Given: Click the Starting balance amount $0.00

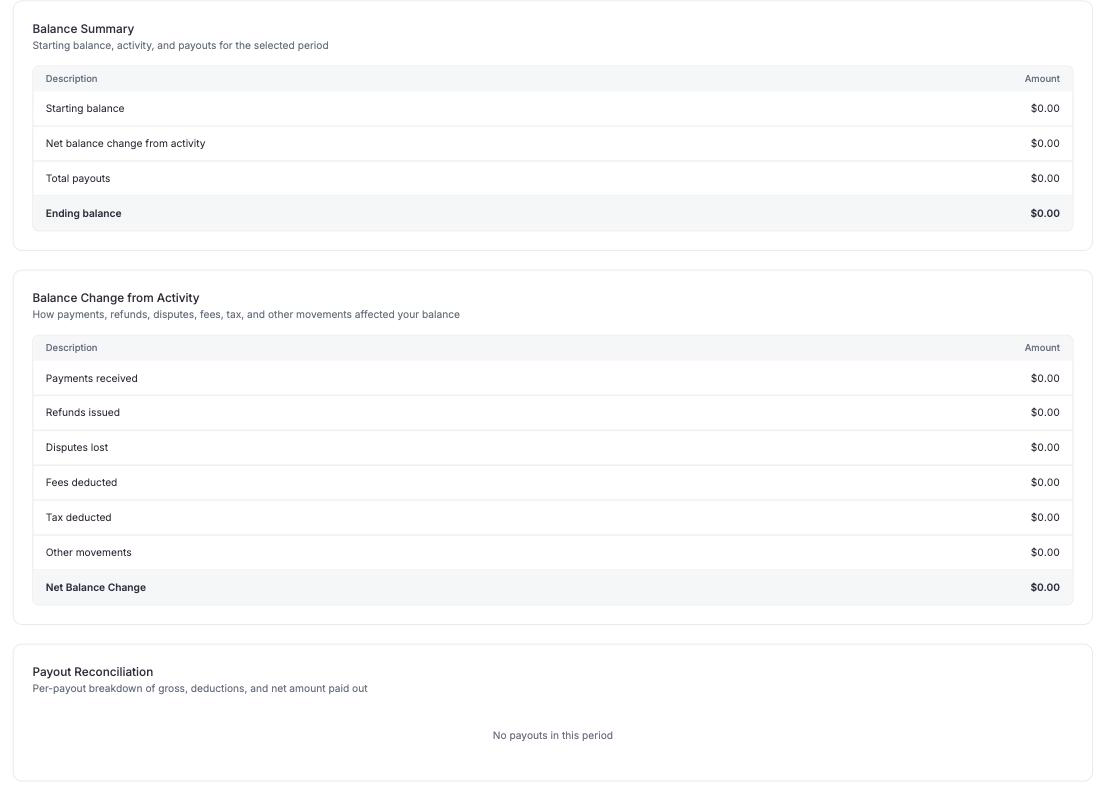Looking at the screenshot, I should click(x=1045, y=109).
